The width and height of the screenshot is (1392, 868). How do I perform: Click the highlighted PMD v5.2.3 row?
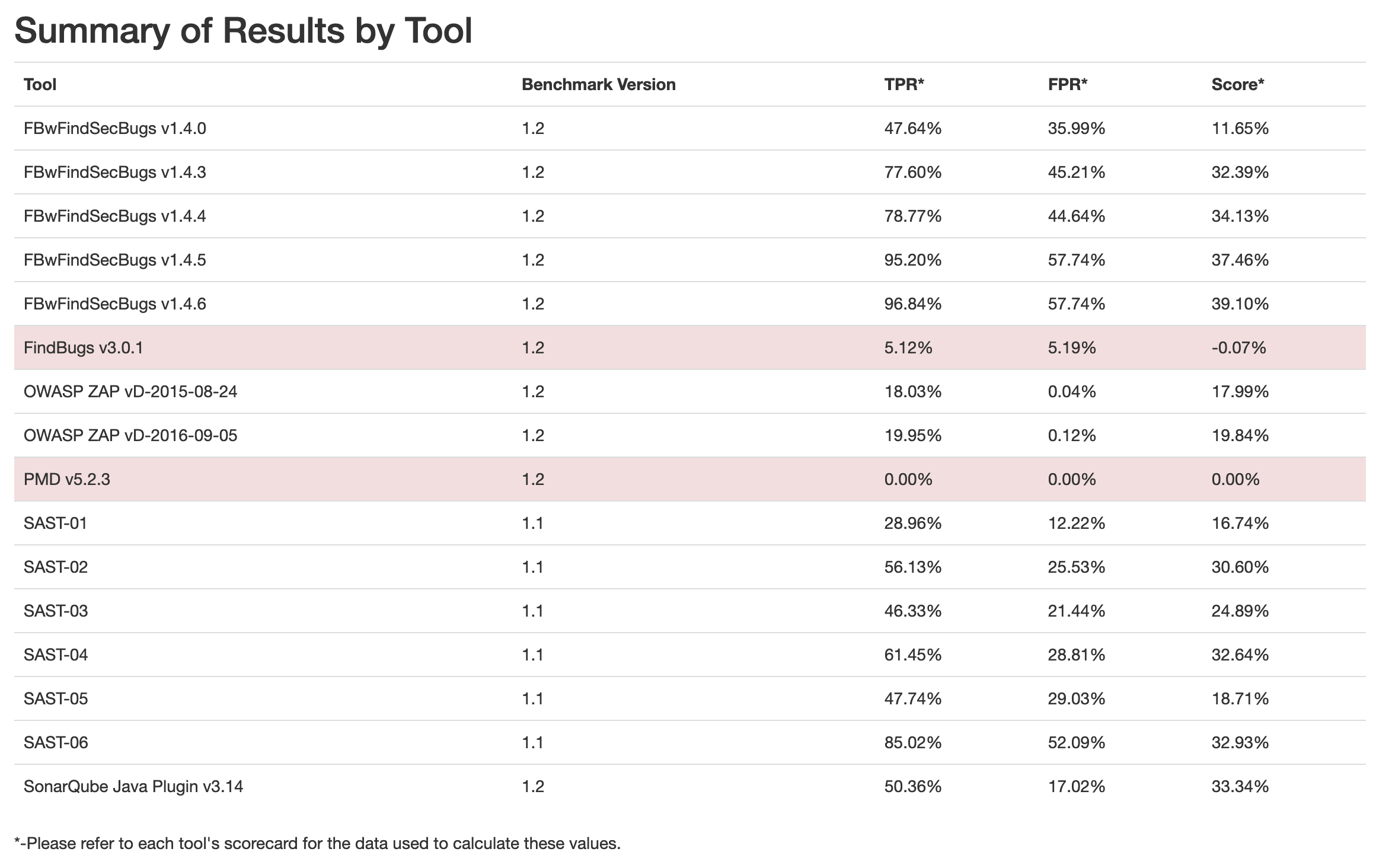pyautogui.click(x=67, y=480)
